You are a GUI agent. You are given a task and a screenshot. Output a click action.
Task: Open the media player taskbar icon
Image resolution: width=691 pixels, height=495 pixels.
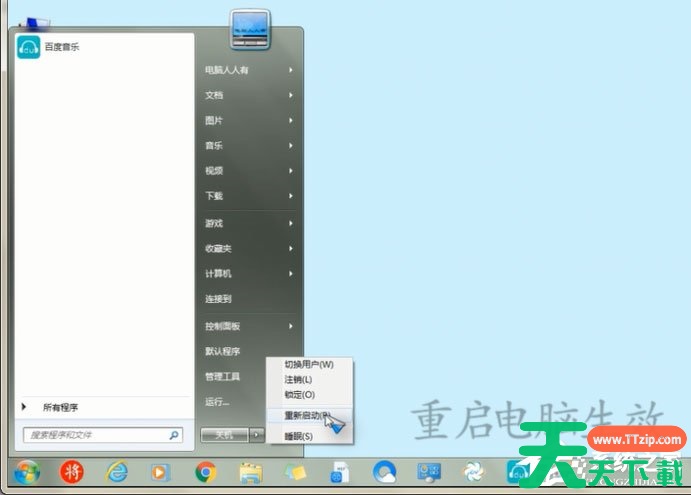160,471
